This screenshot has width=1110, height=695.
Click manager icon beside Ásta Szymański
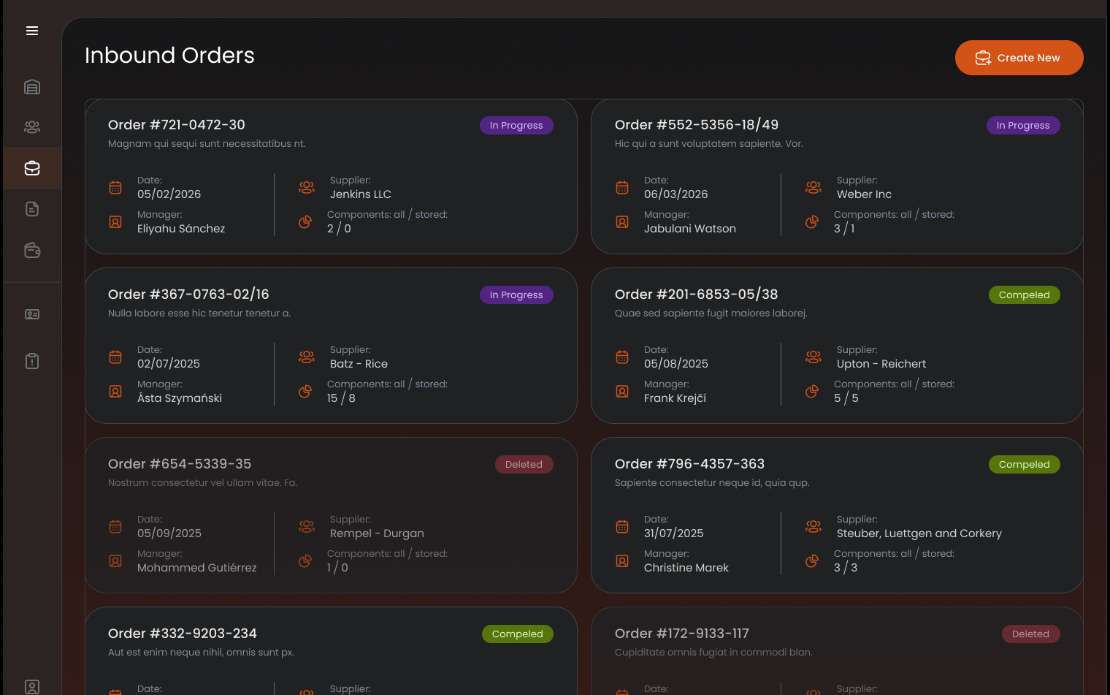[x=115, y=391]
